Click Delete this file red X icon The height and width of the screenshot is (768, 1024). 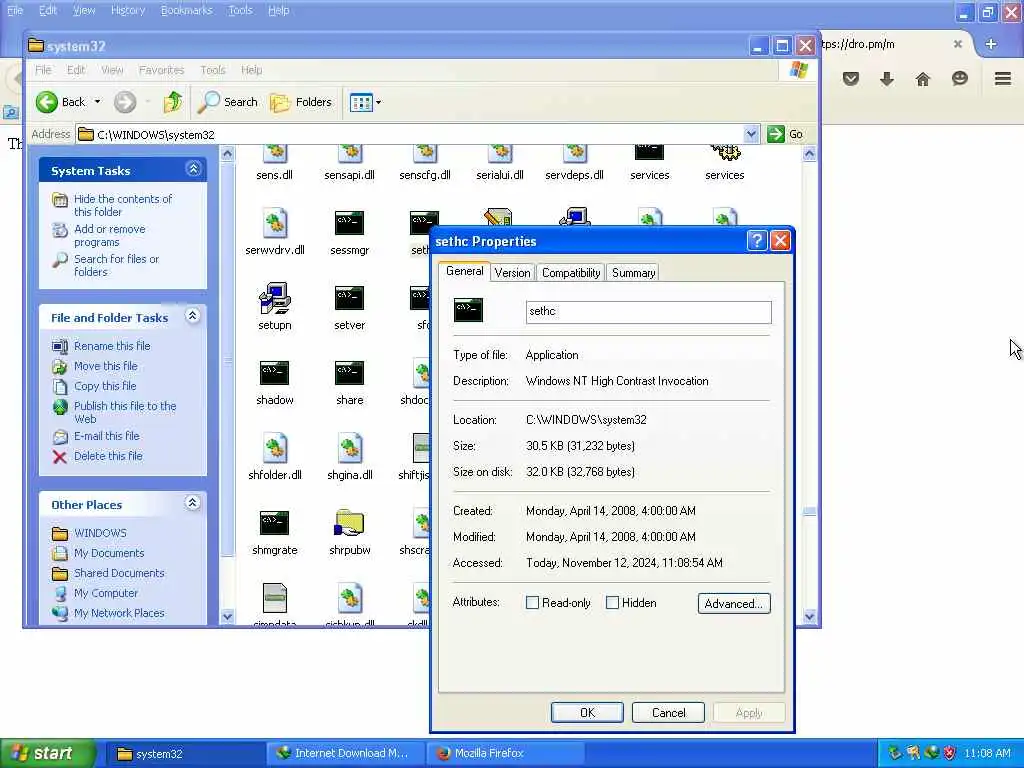(59, 456)
